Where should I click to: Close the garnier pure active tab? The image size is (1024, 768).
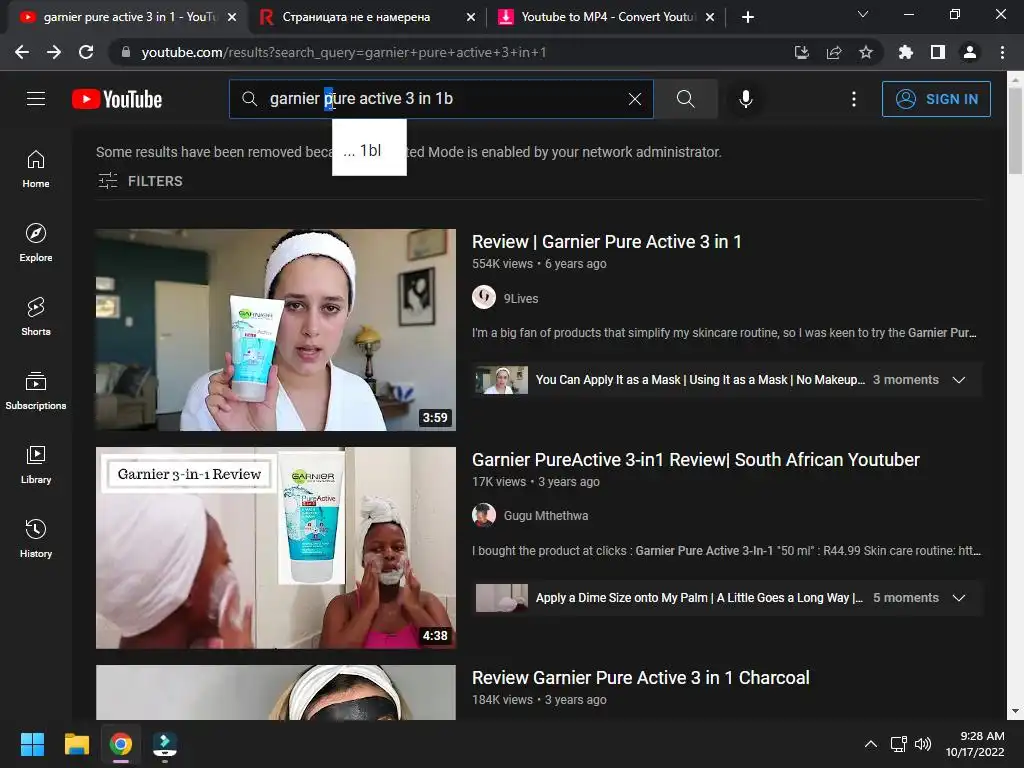[232, 17]
